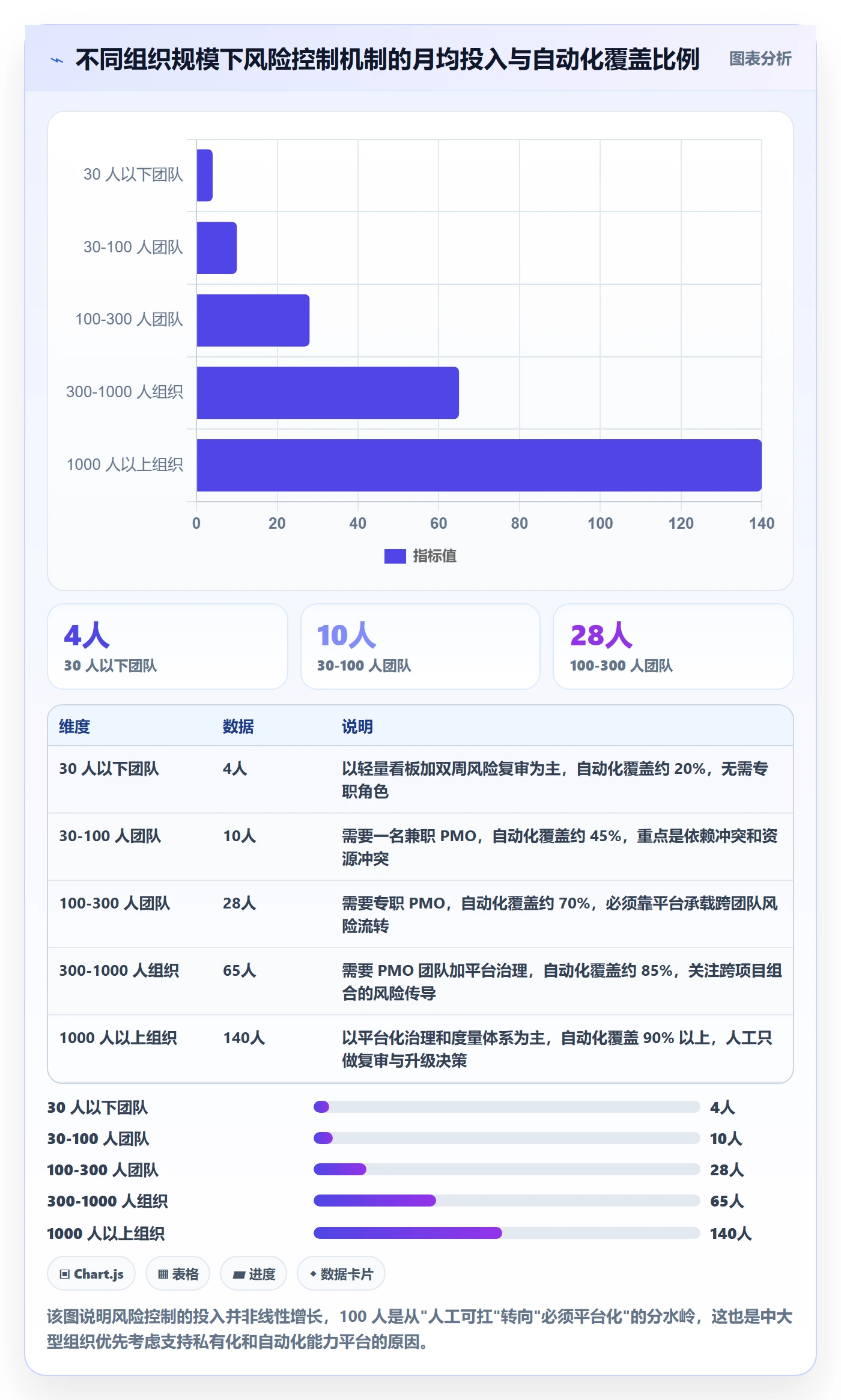Click the 表格 tag chip

tap(178, 1273)
